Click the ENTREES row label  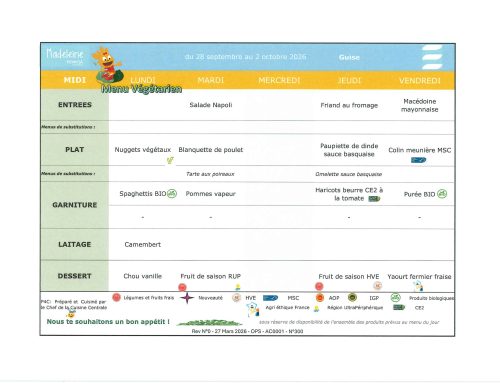75,105
